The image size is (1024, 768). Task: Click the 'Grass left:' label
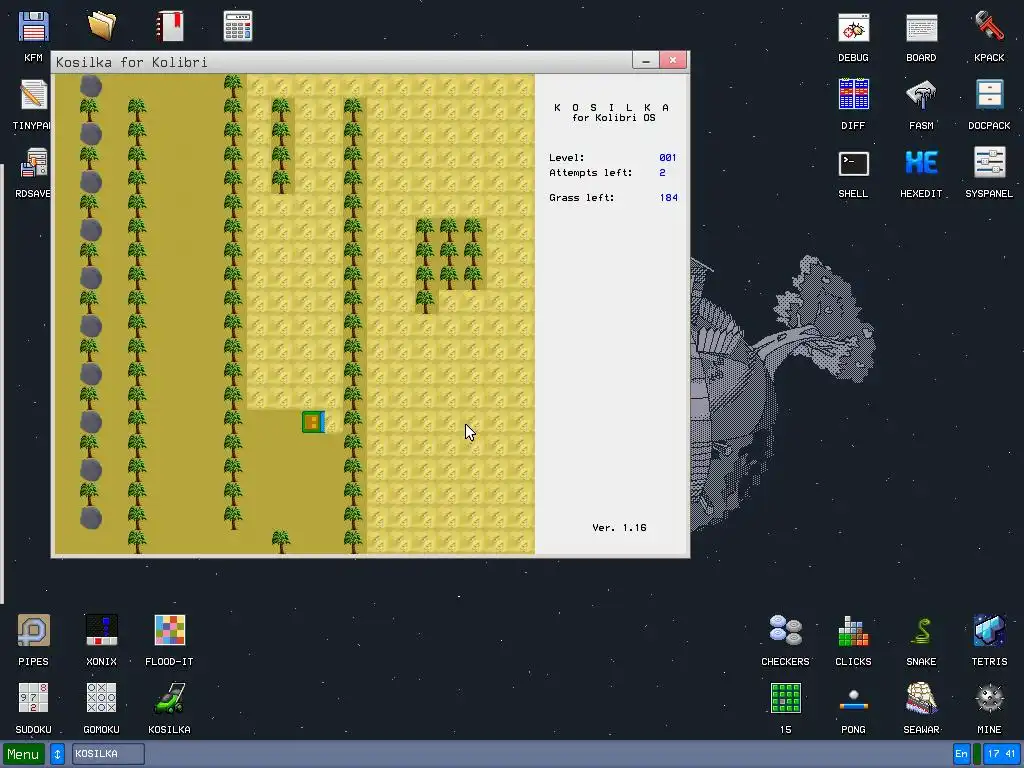click(x=581, y=197)
